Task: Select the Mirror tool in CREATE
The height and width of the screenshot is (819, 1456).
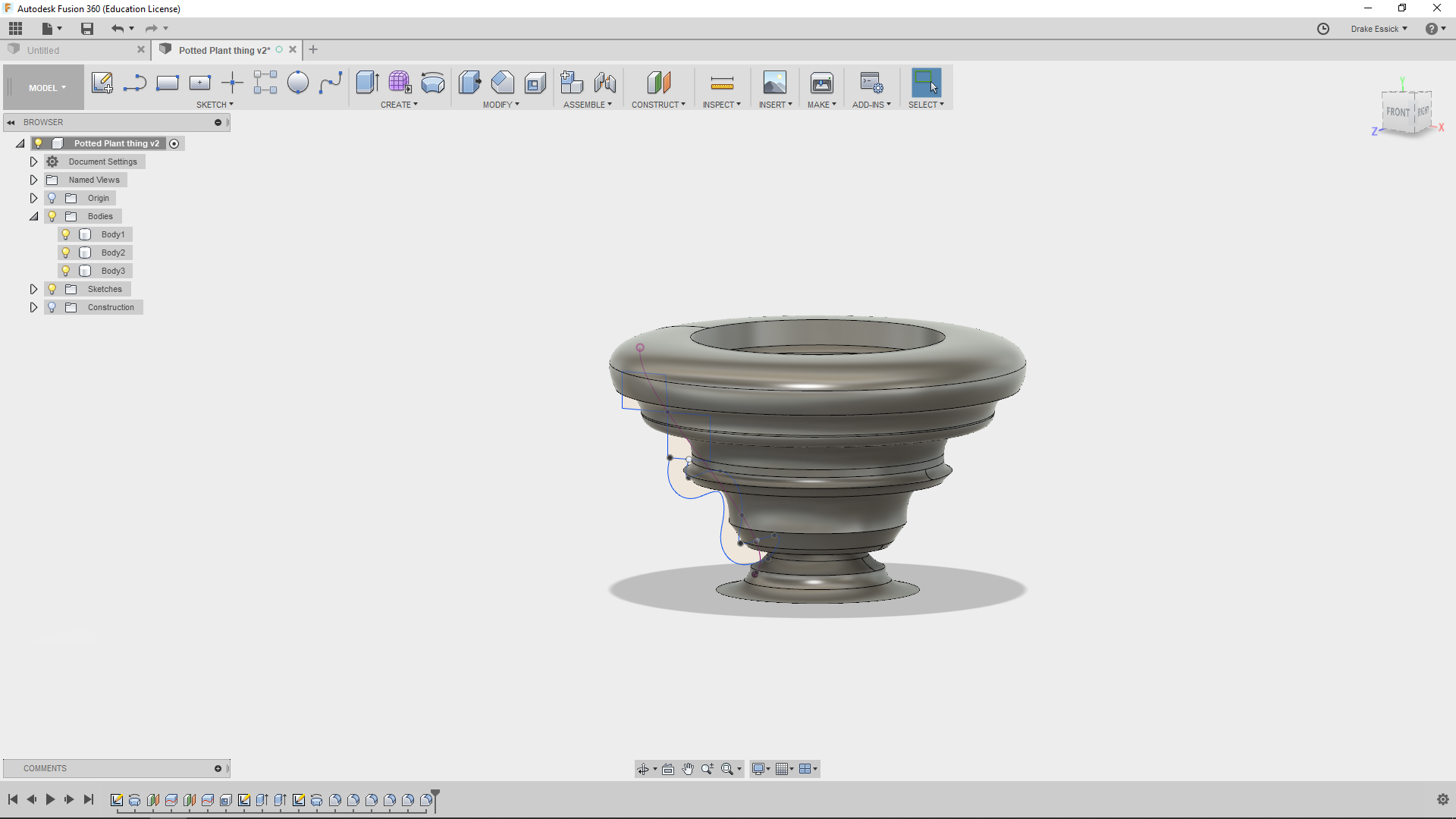Action: pos(399,104)
